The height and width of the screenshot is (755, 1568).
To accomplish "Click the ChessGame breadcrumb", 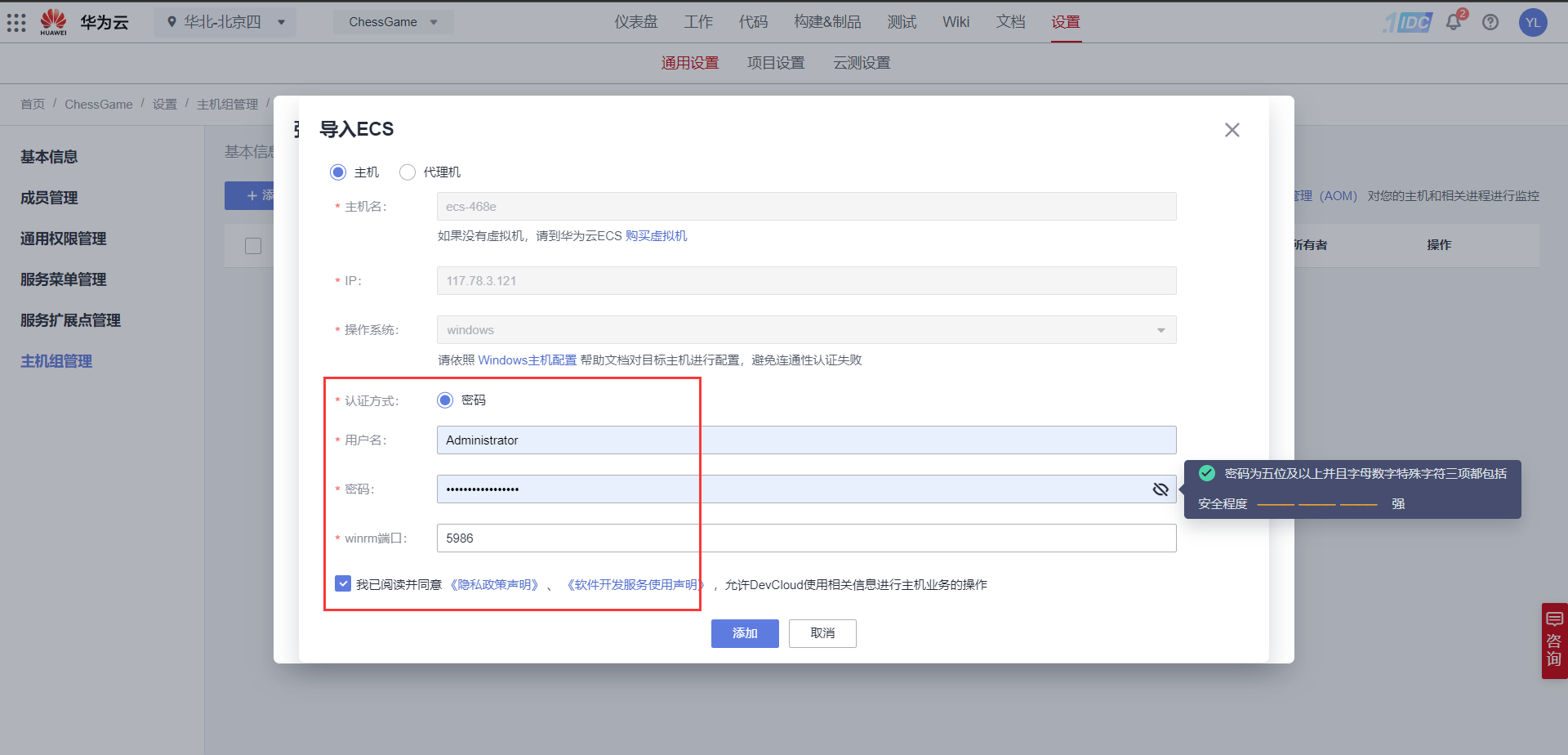I will coord(99,105).
